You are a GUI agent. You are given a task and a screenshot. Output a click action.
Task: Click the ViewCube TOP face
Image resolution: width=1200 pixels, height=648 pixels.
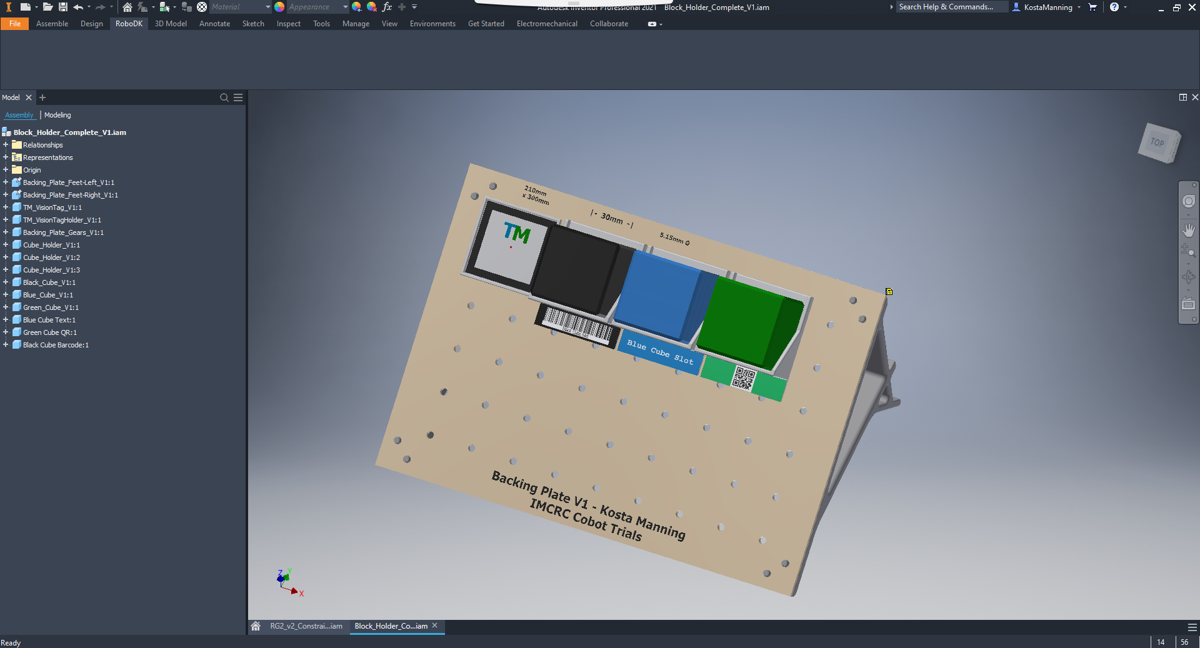tap(1158, 143)
